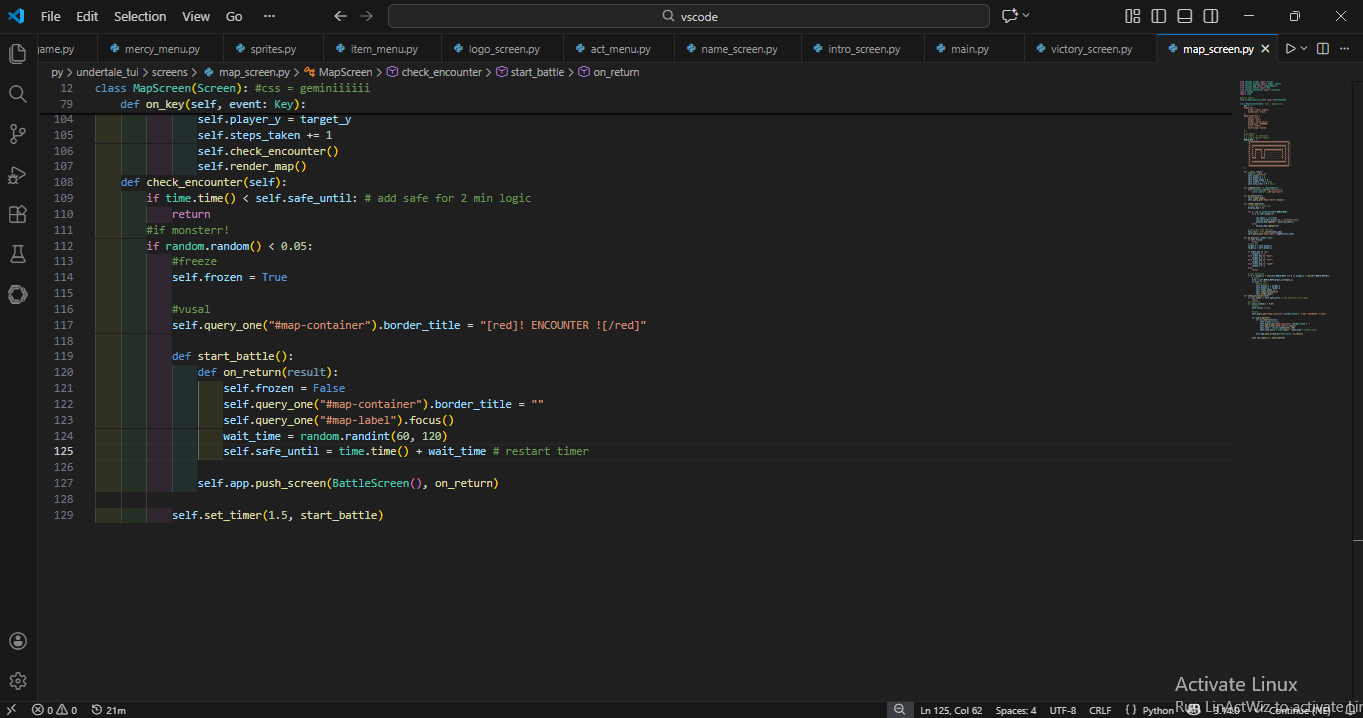Viewport: 1363px width, 718px height.
Task: Expand the Run Python File dropdown arrow
Action: point(1304,49)
